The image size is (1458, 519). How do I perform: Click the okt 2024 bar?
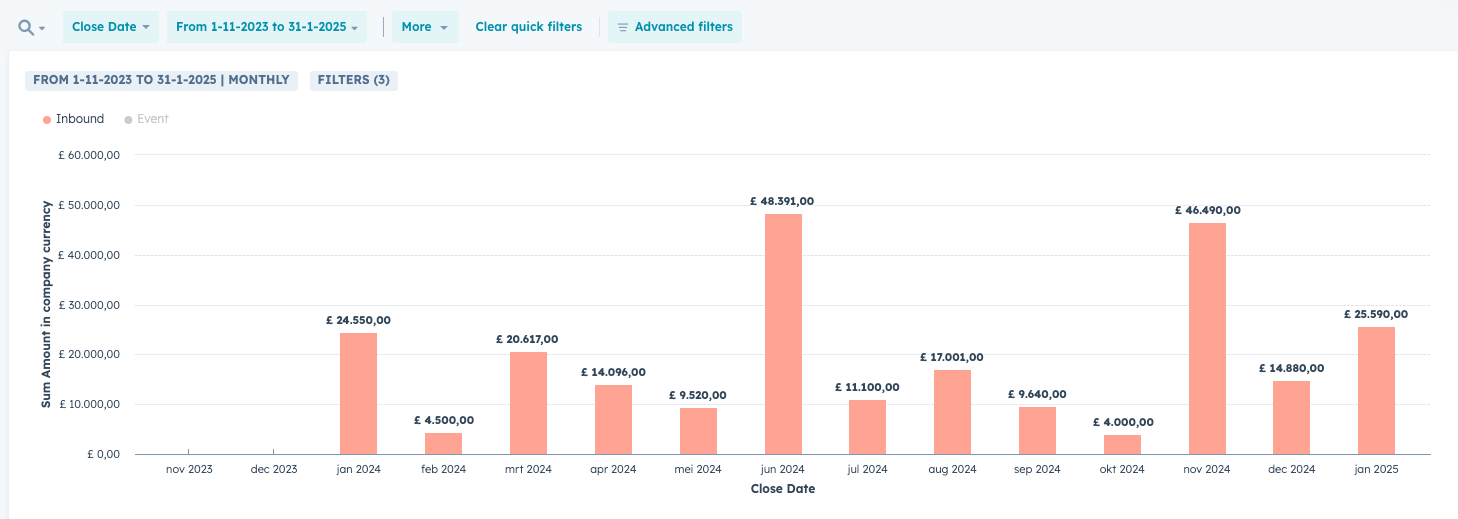pyautogui.click(x=1122, y=445)
